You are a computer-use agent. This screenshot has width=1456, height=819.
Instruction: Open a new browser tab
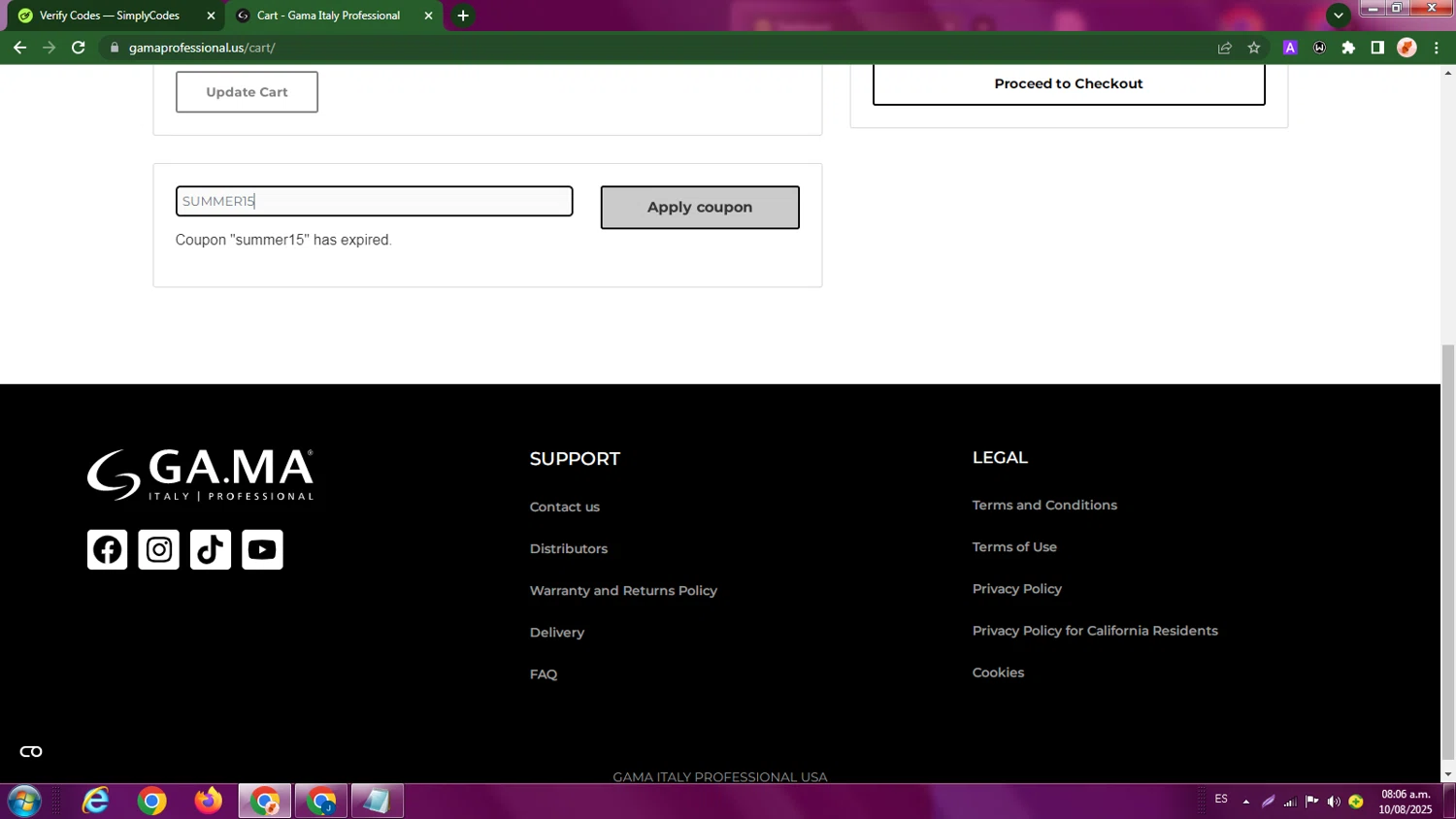(463, 16)
